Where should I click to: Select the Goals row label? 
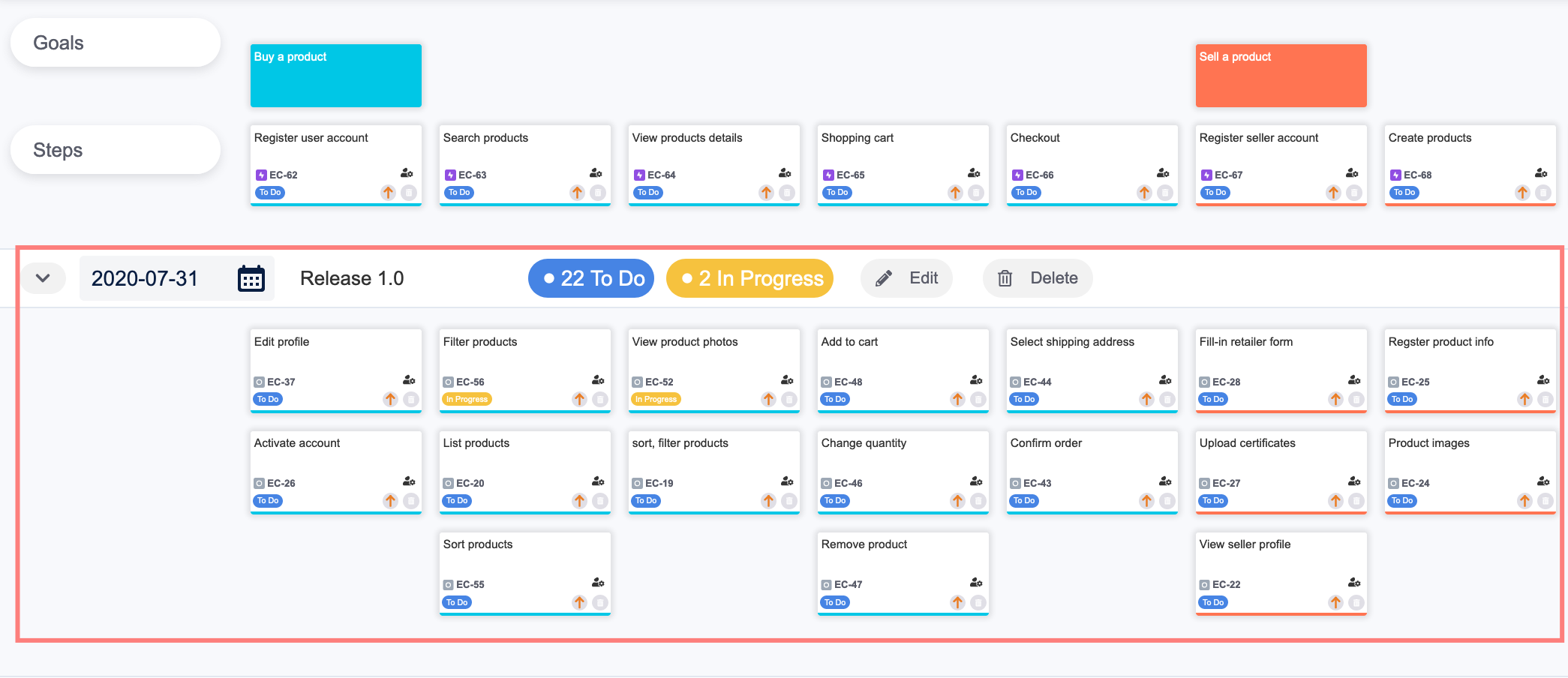[115, 43]
